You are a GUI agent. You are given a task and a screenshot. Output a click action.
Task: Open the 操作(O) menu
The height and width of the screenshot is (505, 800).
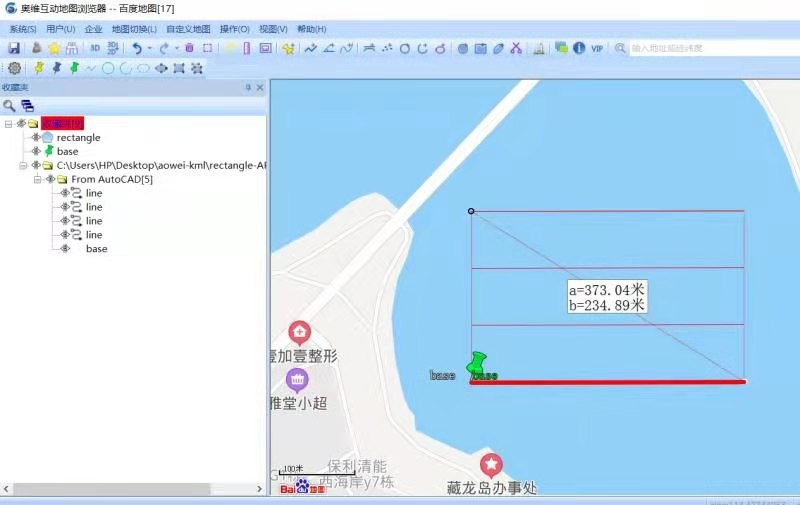click(235, 29)
